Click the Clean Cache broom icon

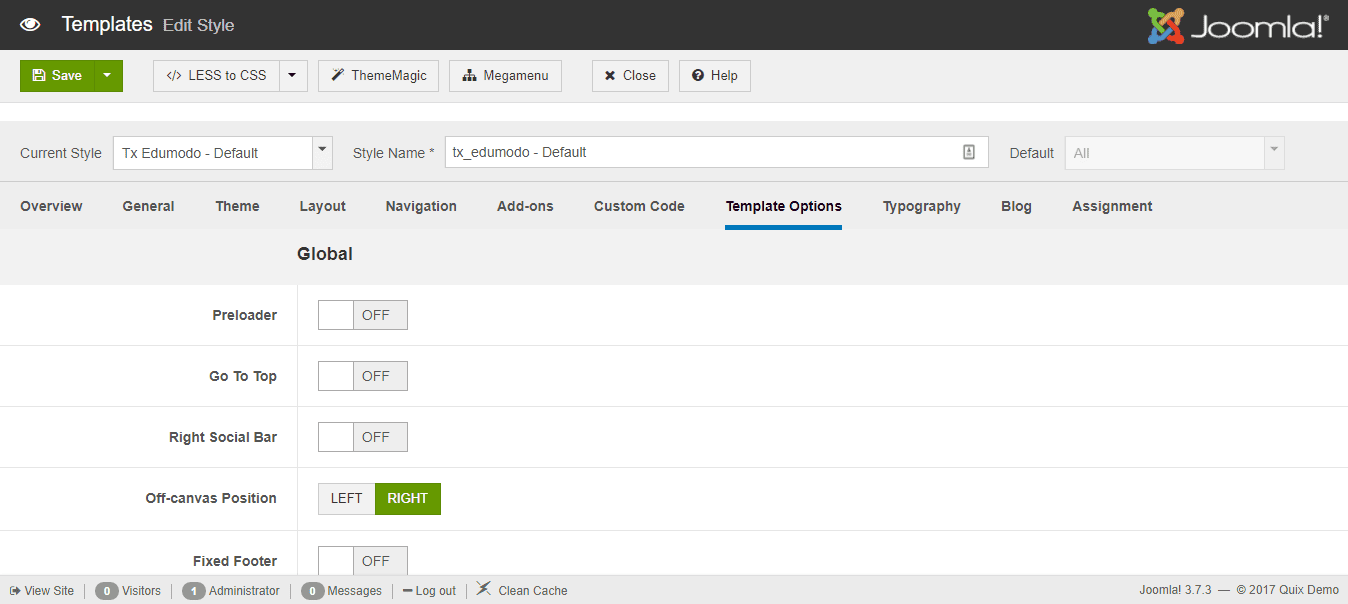coord(484,589)
